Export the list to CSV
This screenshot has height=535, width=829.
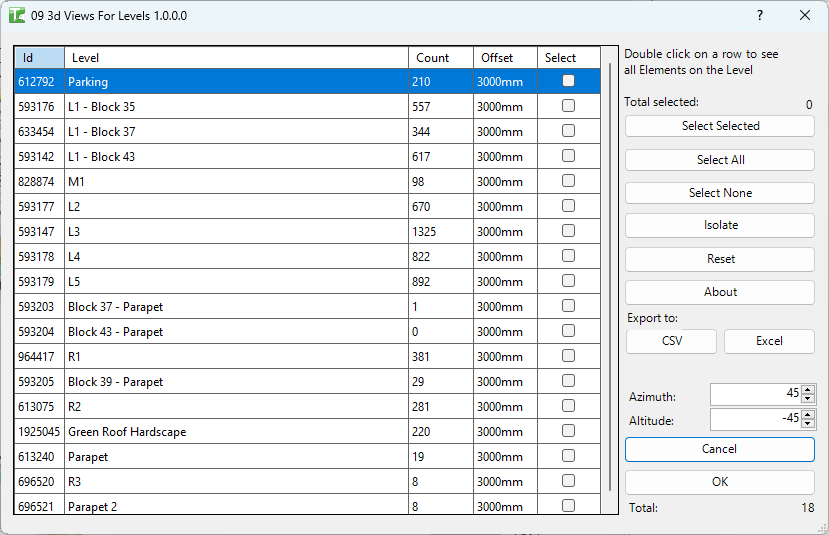[x=671, y=341]
